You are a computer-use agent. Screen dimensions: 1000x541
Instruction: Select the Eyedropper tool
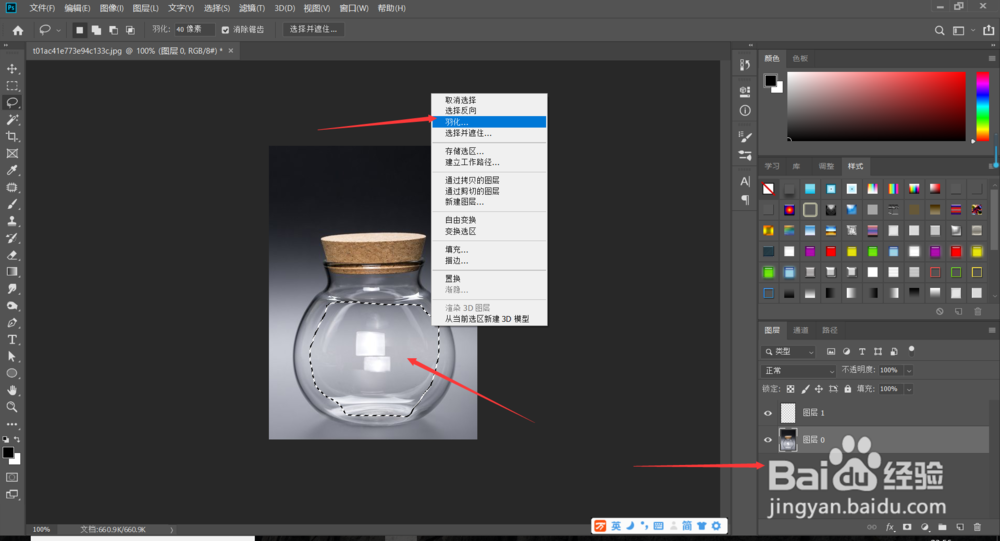click(x=12, y=170)
